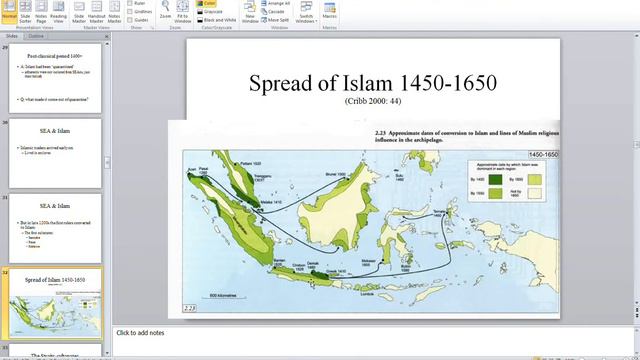640x360 pixels.
Task: Select slide 31 SEA & Islam thumbnail
Action: tap(55, 229)
